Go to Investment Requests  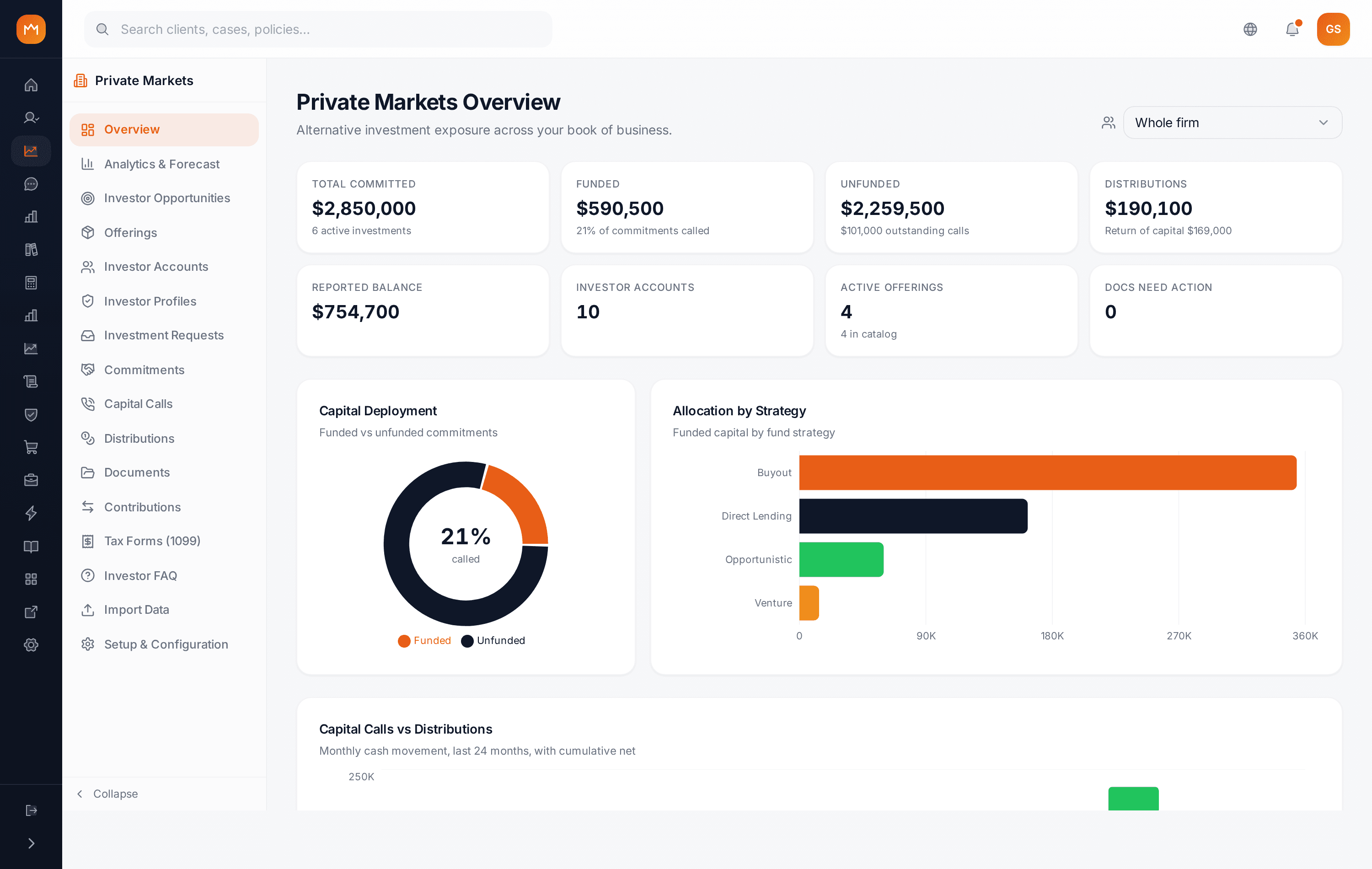click(x=164, y=336)
